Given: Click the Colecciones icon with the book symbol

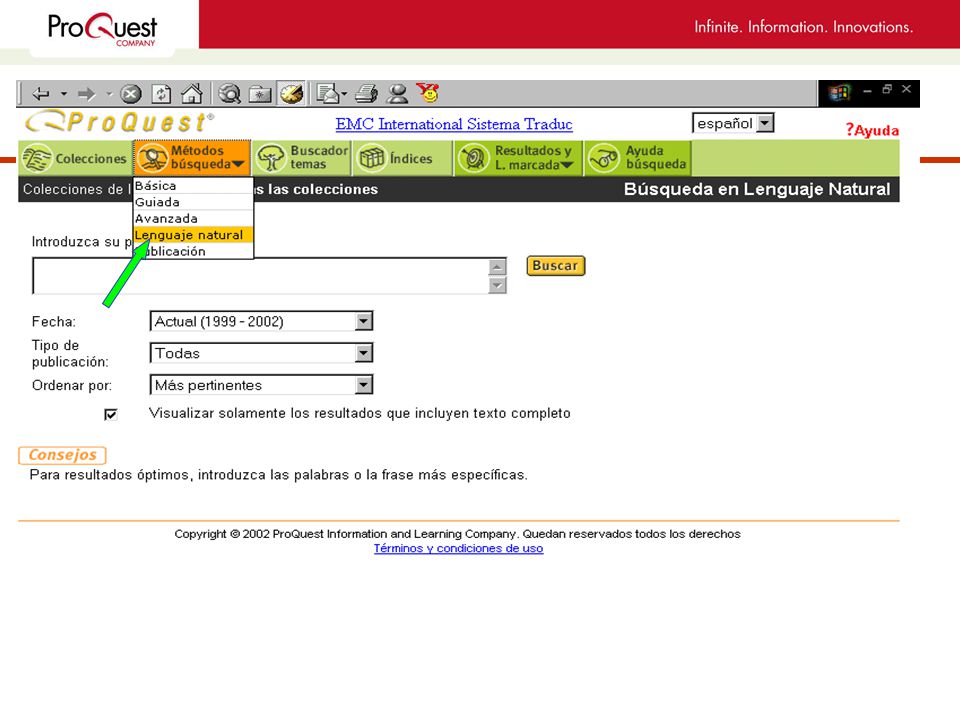Looking at the screenshot, I should 37,159.
